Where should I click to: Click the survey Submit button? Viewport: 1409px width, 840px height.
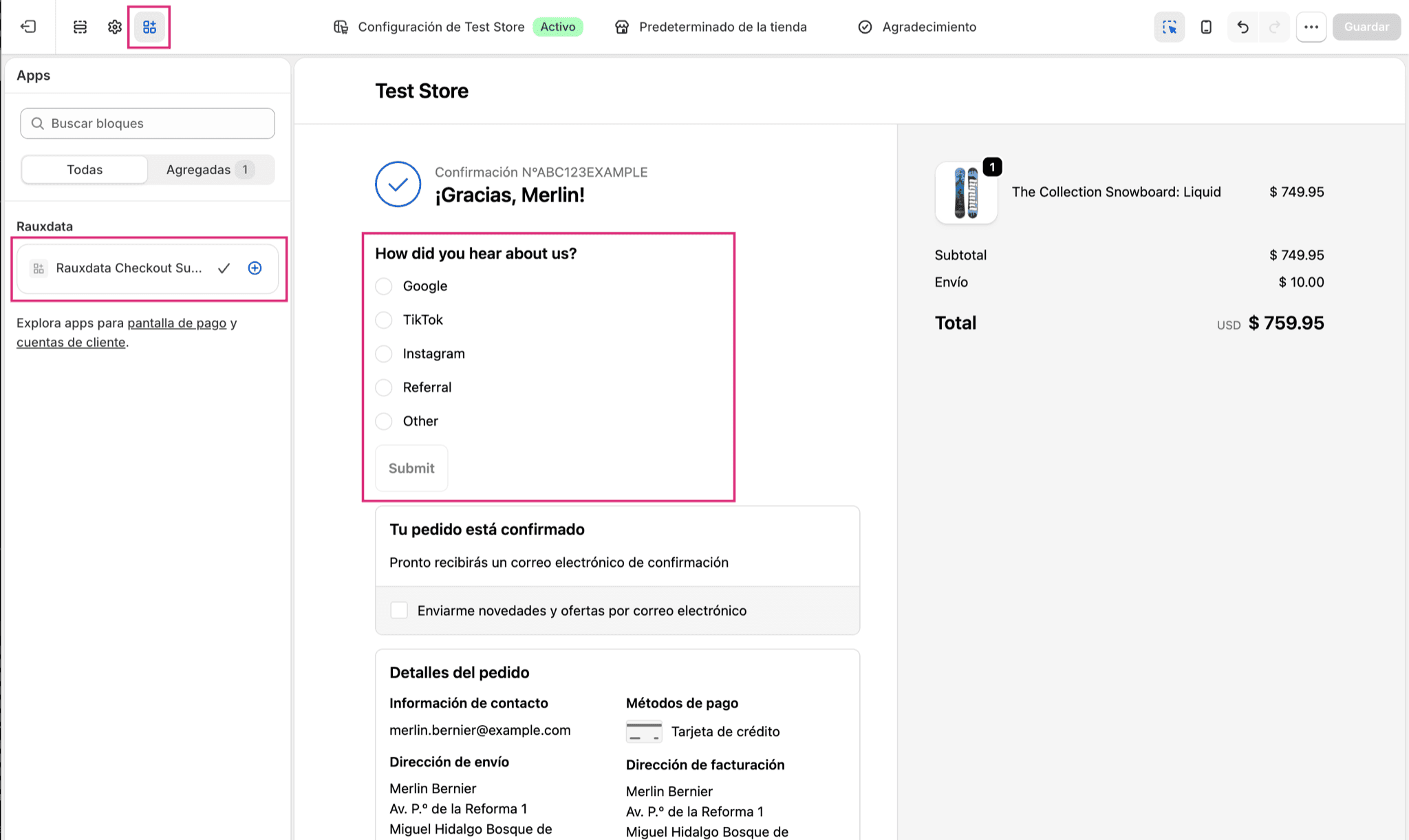point(411,468)
